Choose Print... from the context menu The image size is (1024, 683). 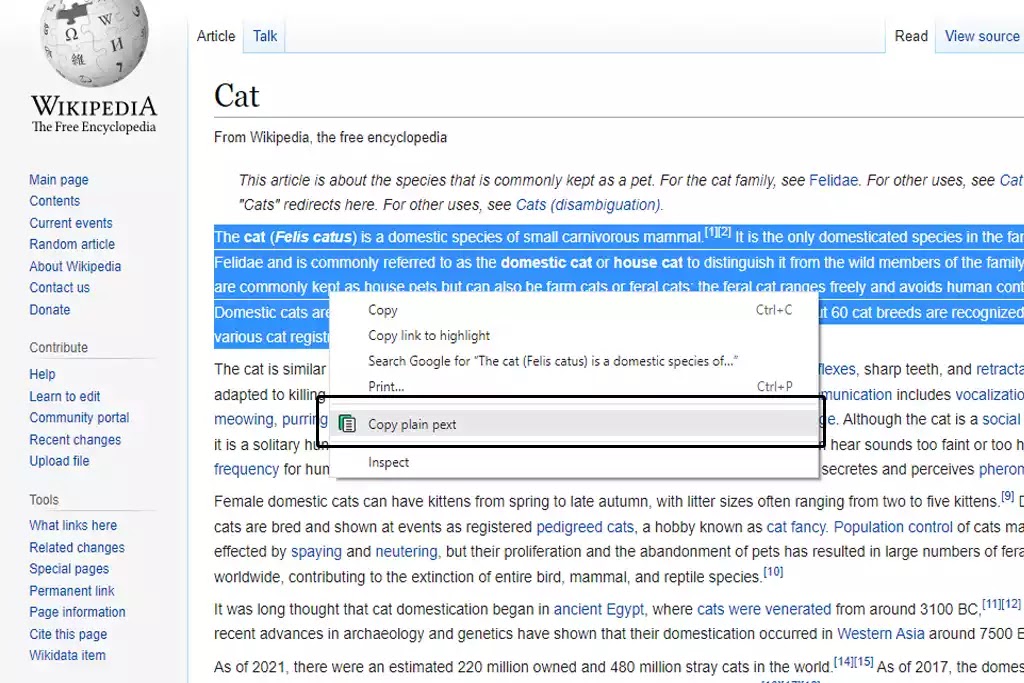pos(575,387)
